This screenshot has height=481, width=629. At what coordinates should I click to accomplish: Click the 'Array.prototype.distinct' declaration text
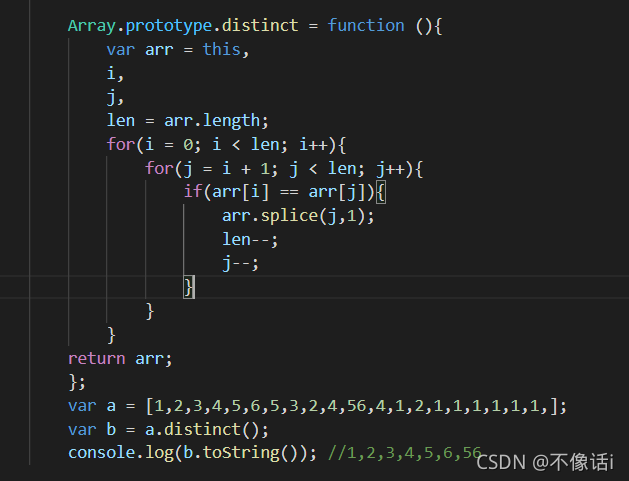(183, 26)
